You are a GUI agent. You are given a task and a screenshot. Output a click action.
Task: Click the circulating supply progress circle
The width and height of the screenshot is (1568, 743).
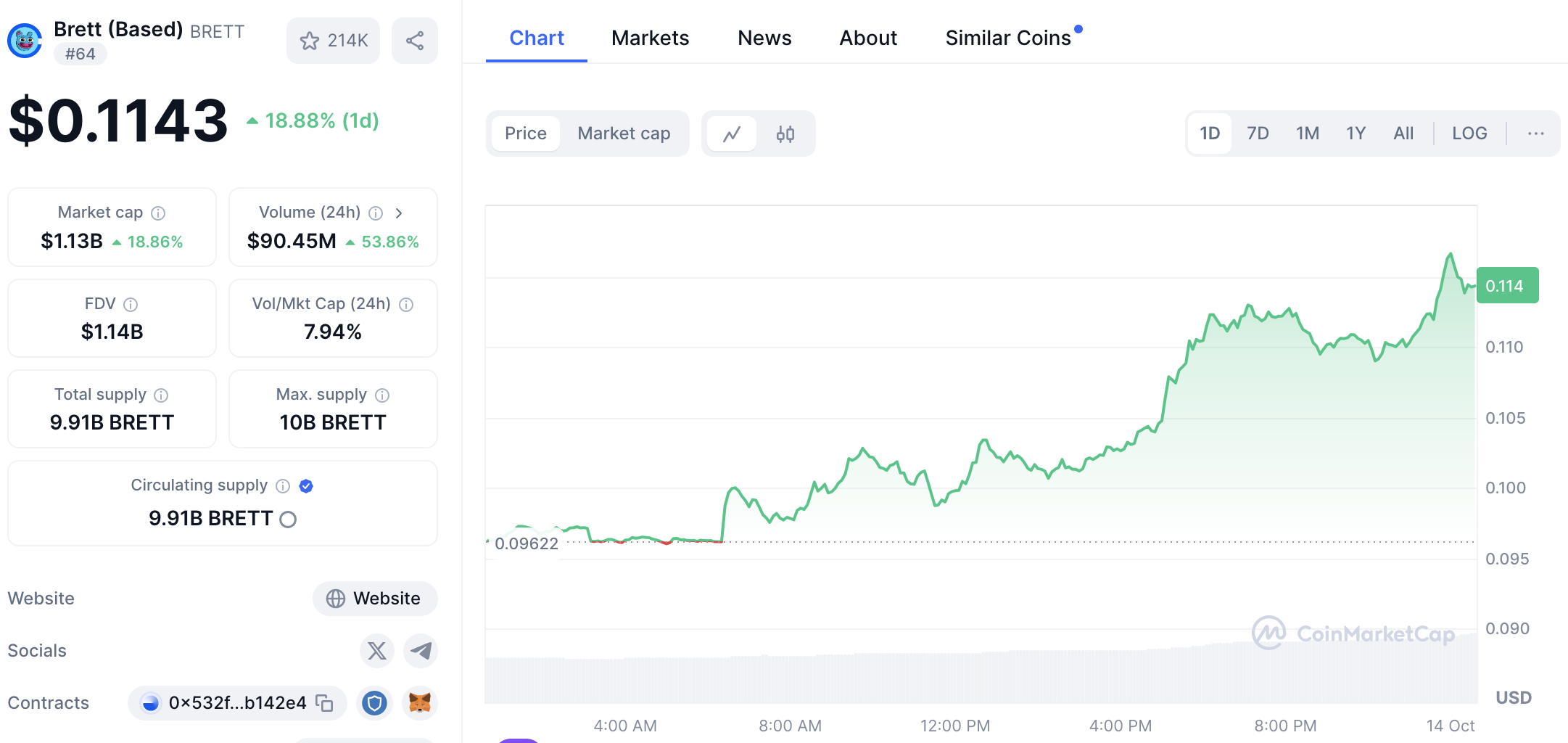[288, 519]
